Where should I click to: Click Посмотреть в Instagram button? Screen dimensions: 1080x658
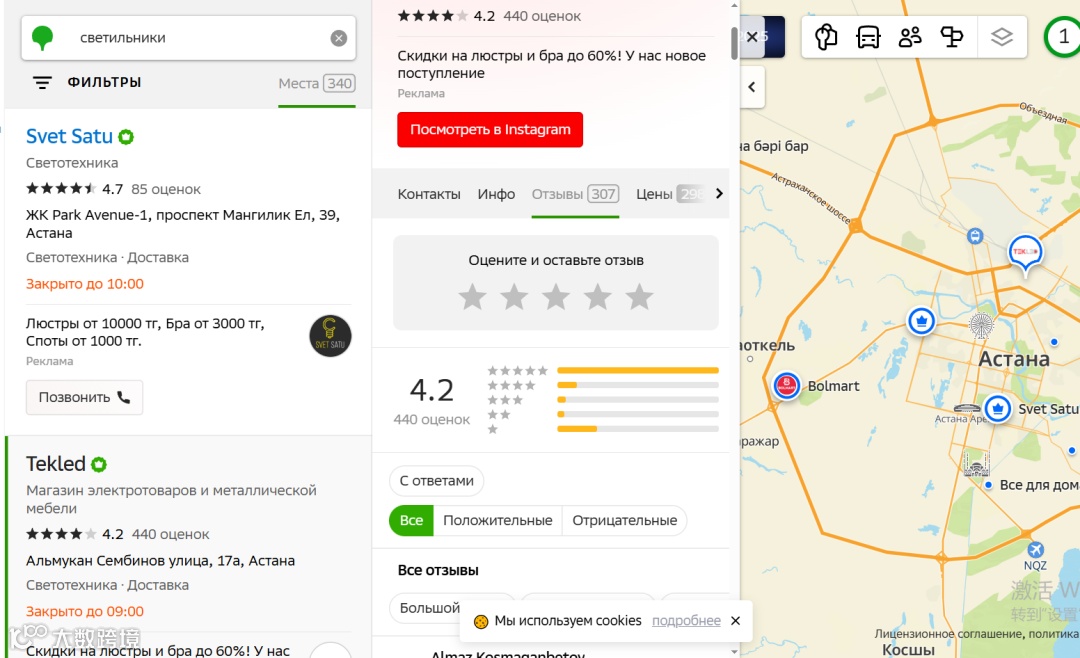490,130
